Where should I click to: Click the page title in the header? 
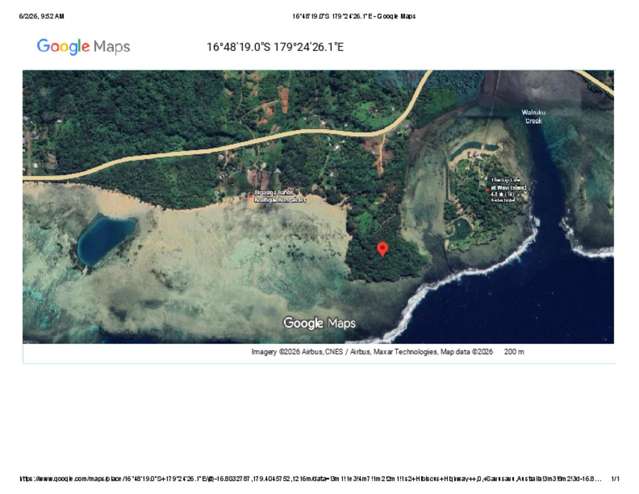(x=354, y=16)
